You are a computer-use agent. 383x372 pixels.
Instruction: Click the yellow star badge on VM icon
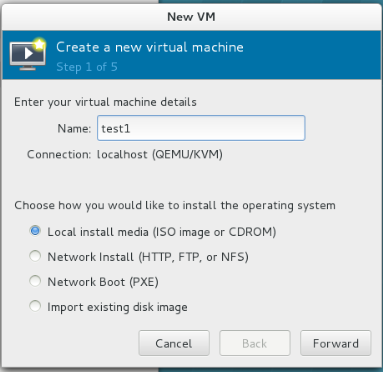[x=39, y=44]
